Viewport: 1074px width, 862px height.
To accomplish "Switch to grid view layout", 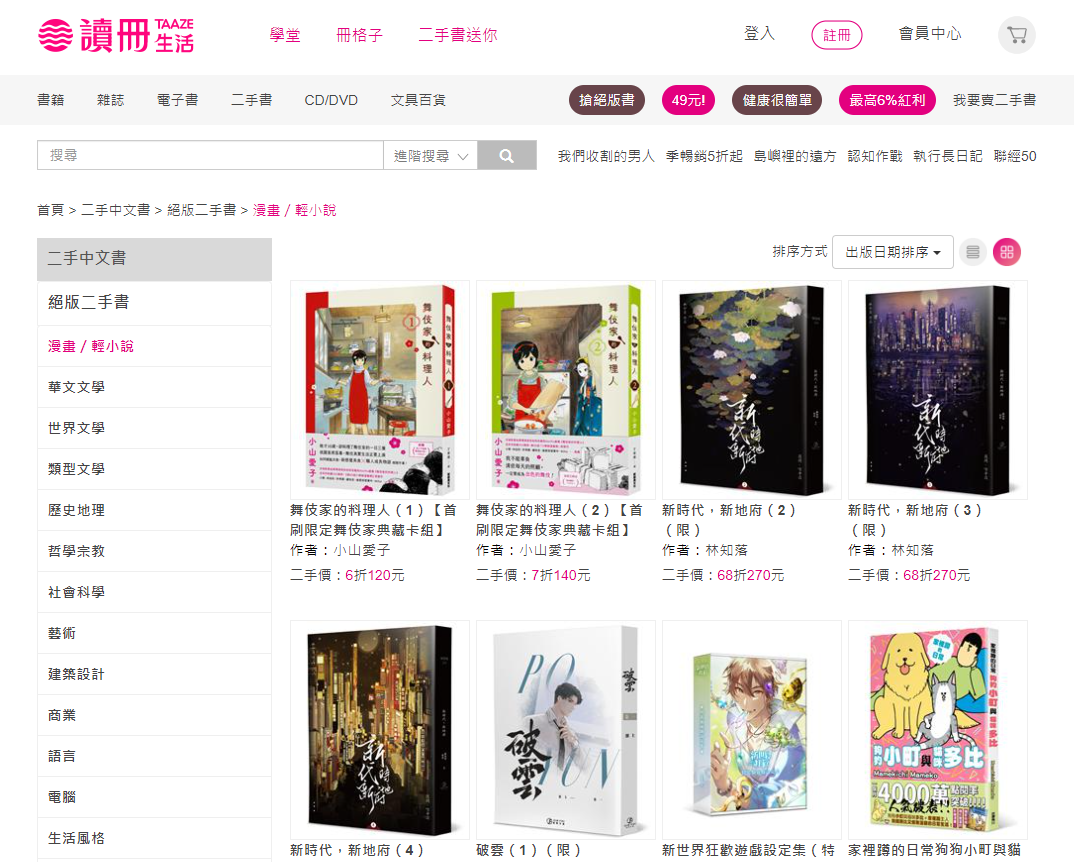I will (1007, 252).
